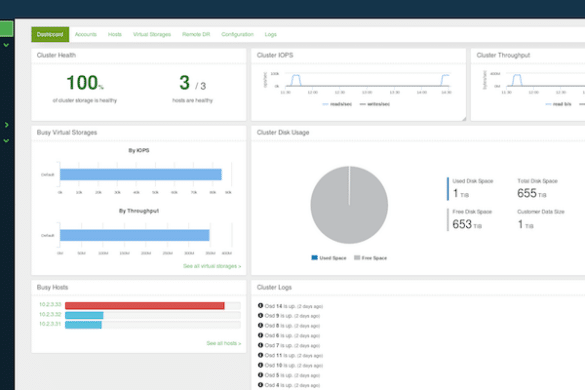This screenshot has height=390, width=585.
Task: Click info icon beside 'Osd 8 is up'
Action: [260, 325]
